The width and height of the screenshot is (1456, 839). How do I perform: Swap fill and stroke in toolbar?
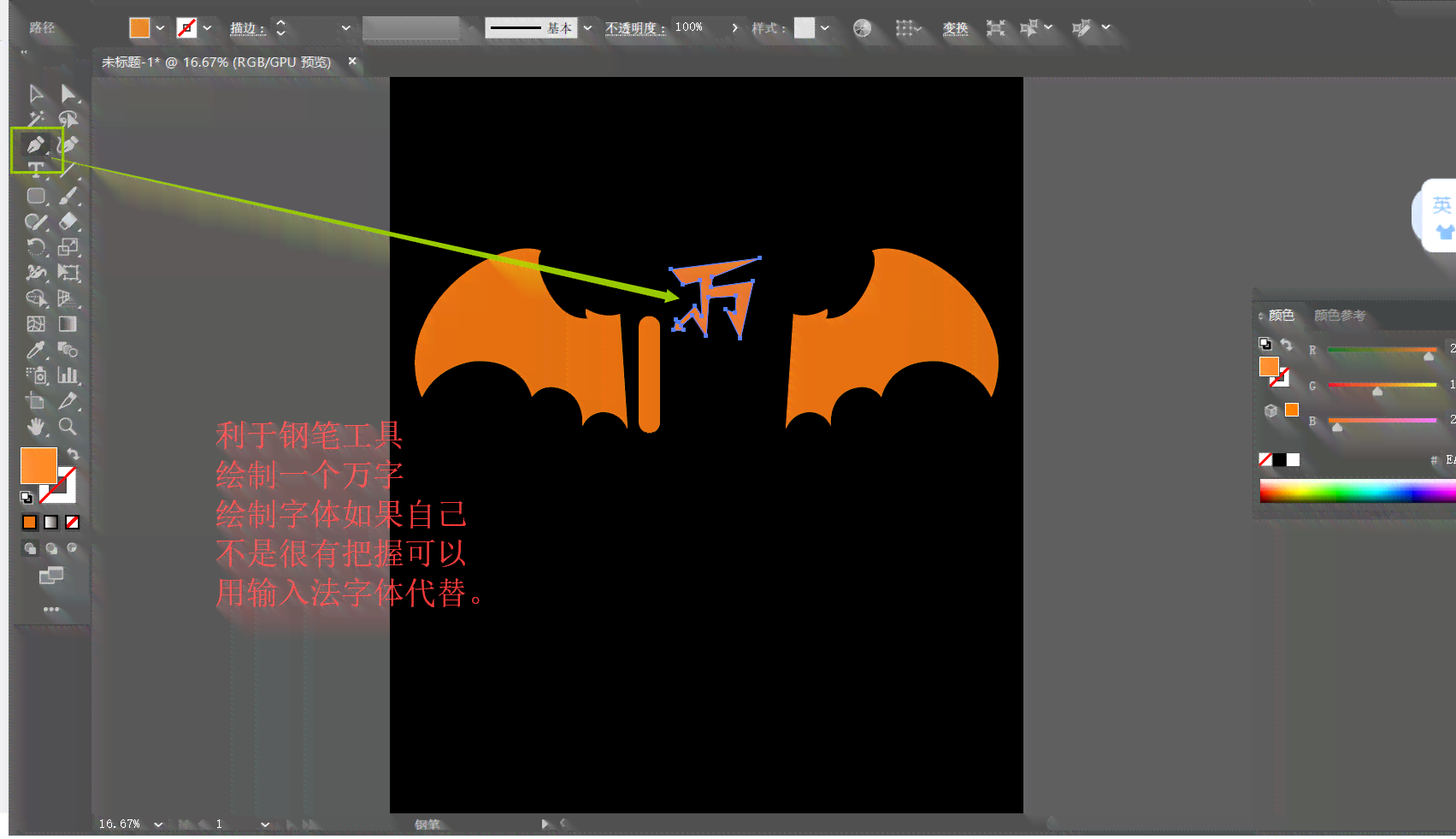[73, 453]
